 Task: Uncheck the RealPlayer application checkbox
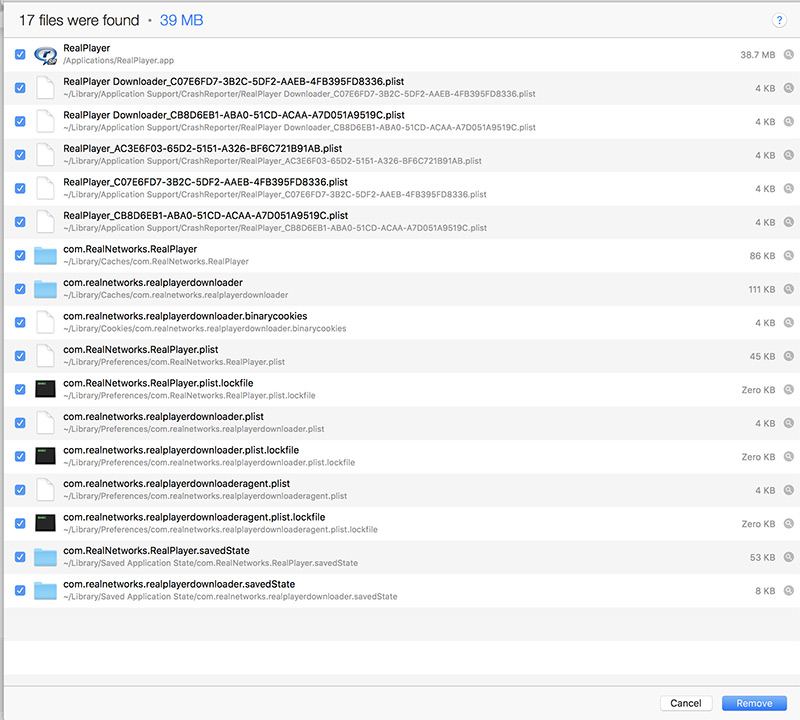coord(20,54)
